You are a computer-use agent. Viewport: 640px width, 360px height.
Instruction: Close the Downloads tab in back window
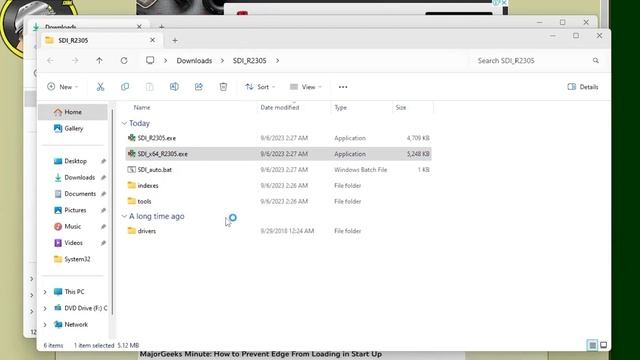click(139, 27)
